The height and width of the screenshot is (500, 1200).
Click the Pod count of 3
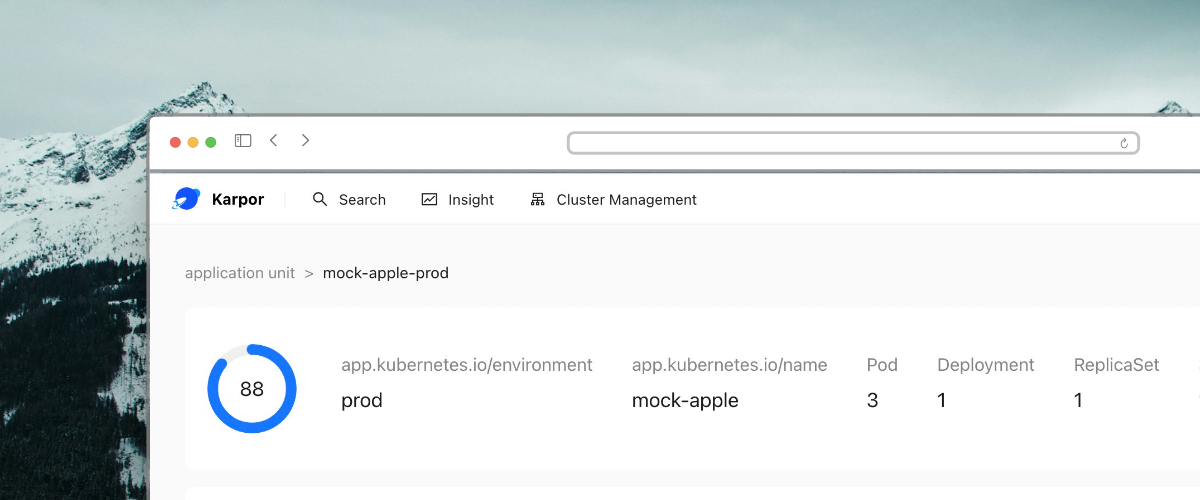(872, 401)
